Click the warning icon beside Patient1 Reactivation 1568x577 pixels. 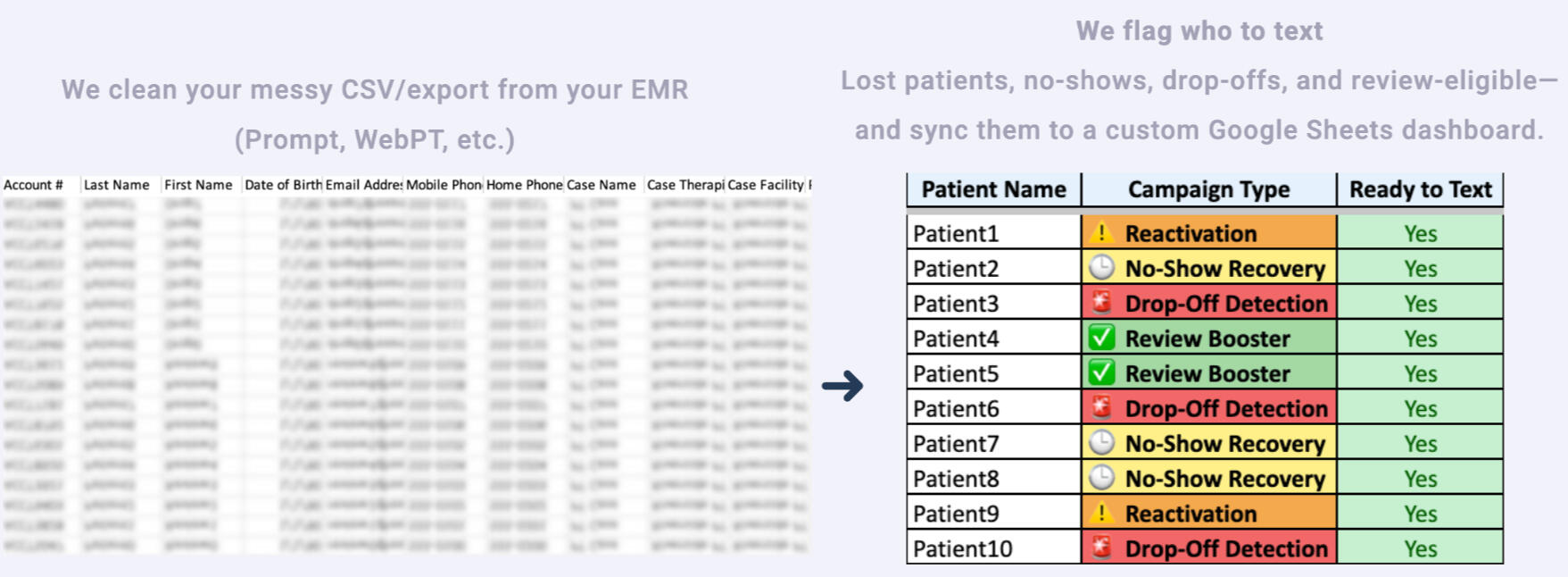1102,233
